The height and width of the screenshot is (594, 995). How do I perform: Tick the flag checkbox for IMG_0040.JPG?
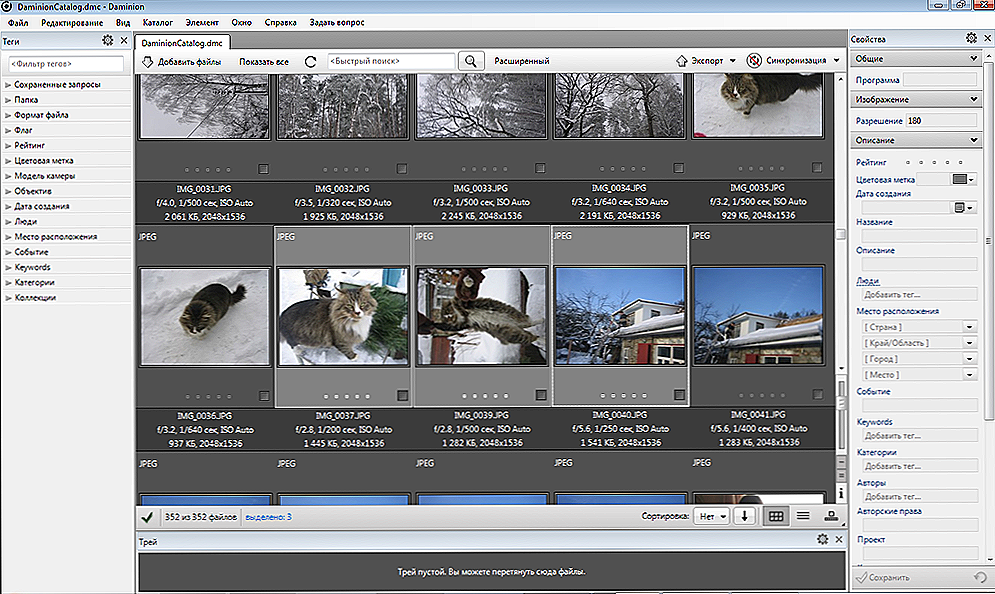point(679,395)
